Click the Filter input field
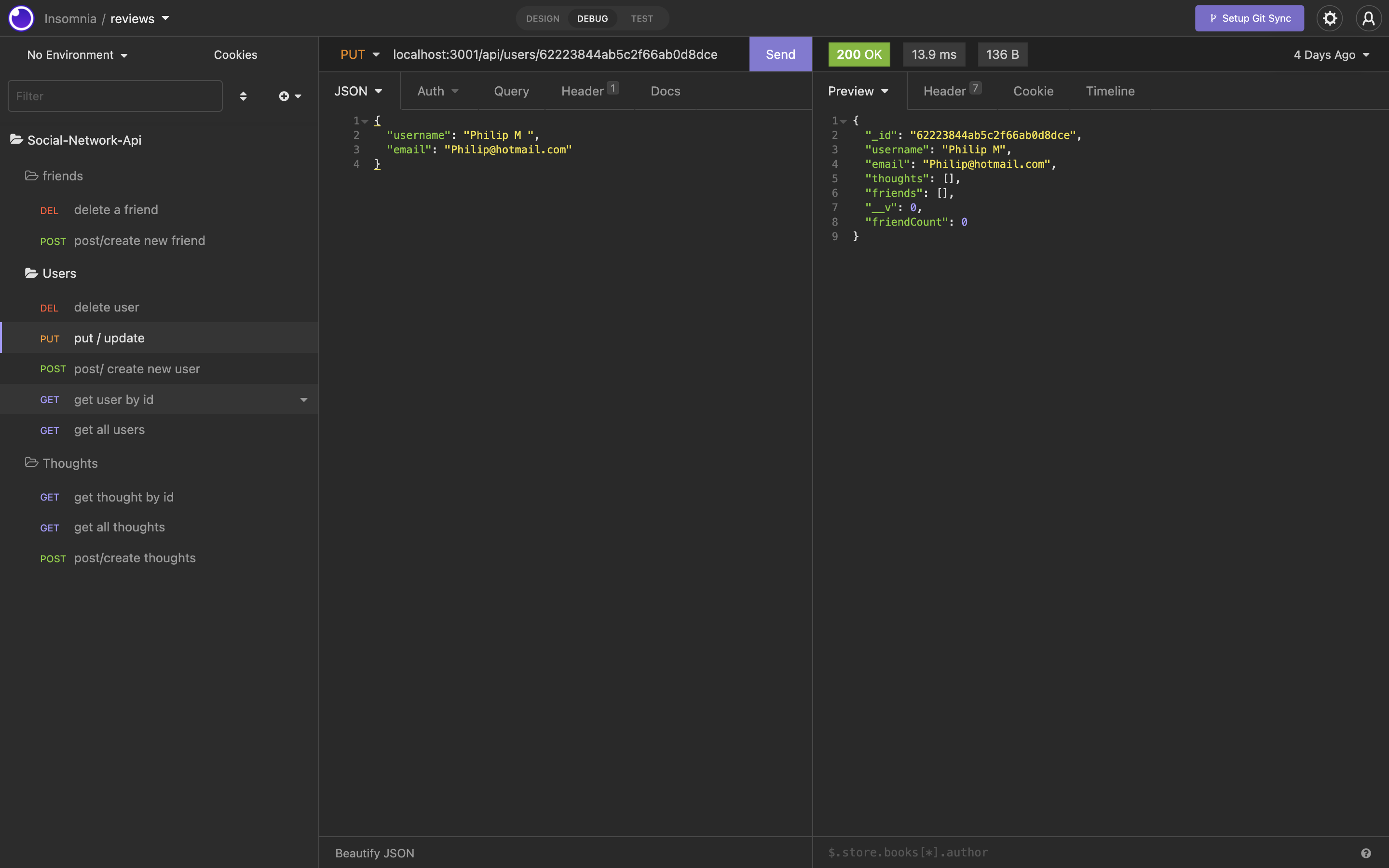 (114, 96)
